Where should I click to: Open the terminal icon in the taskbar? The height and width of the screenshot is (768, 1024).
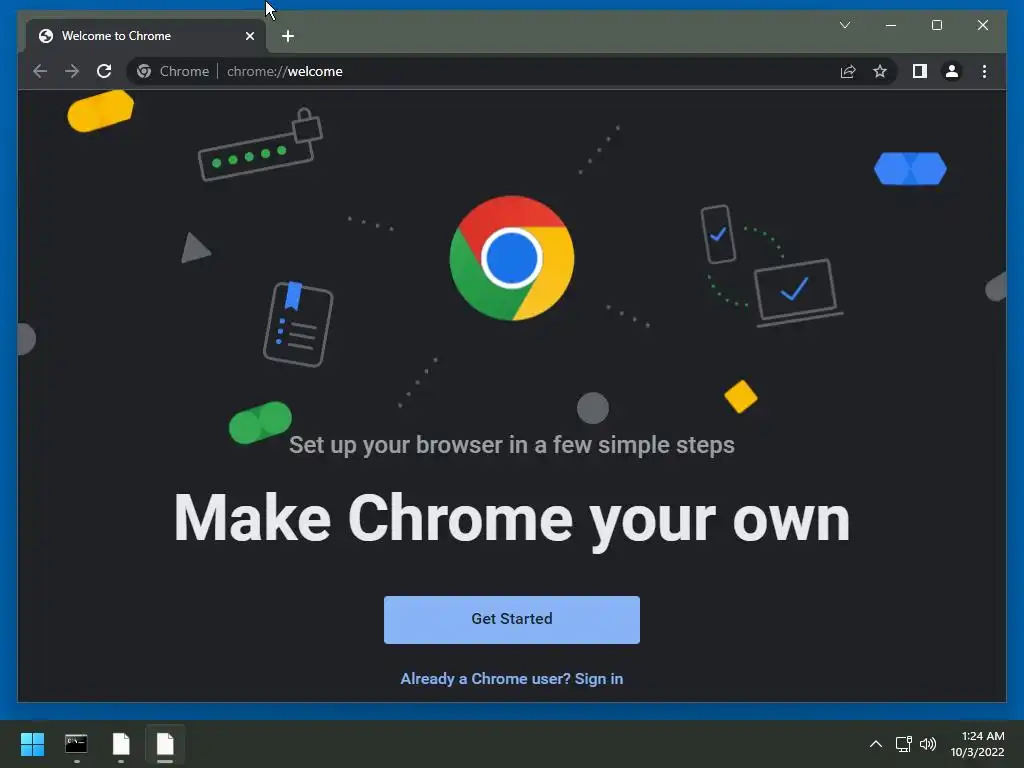76,744
